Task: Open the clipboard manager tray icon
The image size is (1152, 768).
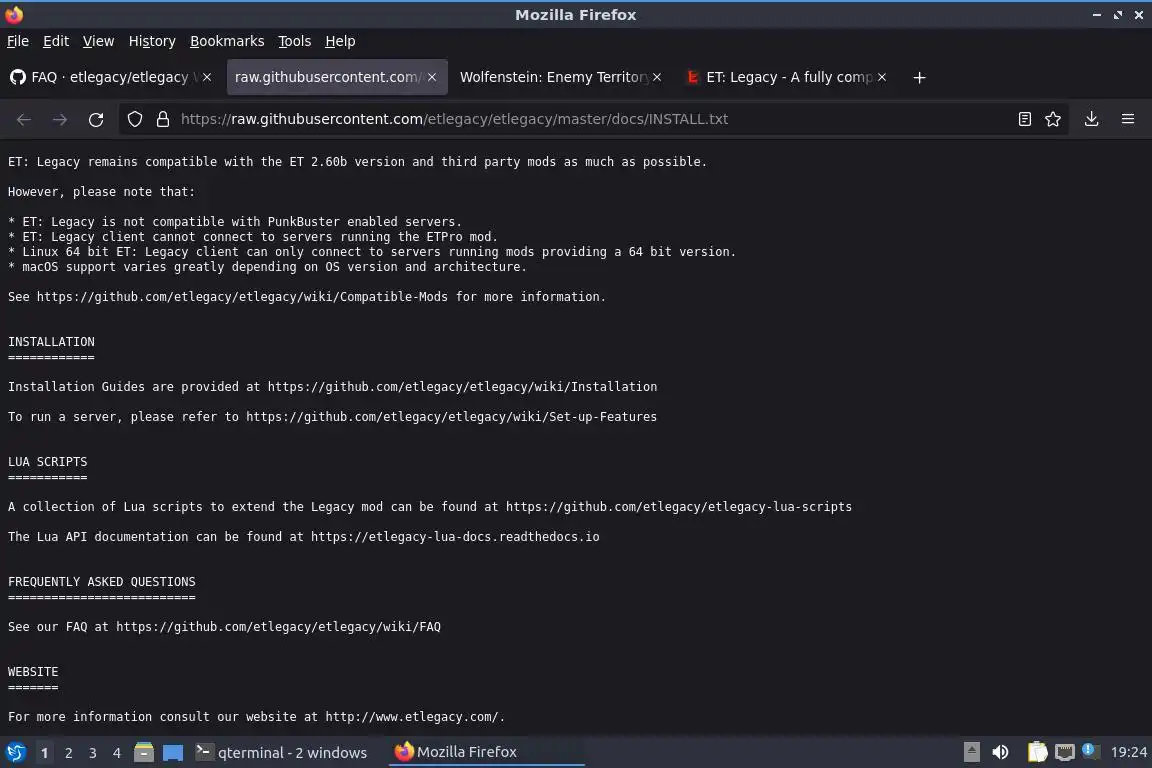Action: tap(1037, 752)
